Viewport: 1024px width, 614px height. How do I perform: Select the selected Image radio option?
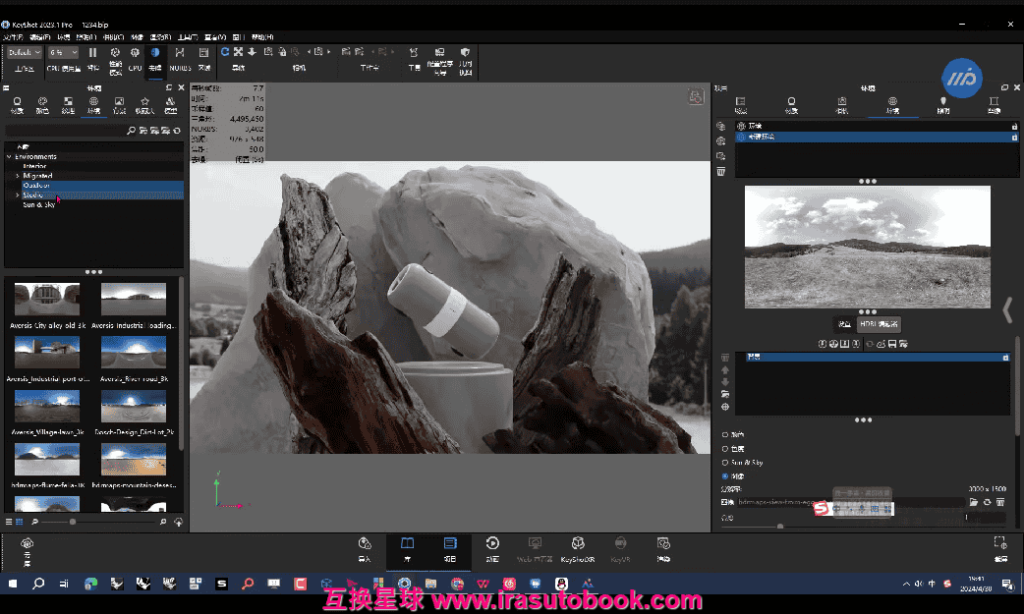tap(725, 476)
